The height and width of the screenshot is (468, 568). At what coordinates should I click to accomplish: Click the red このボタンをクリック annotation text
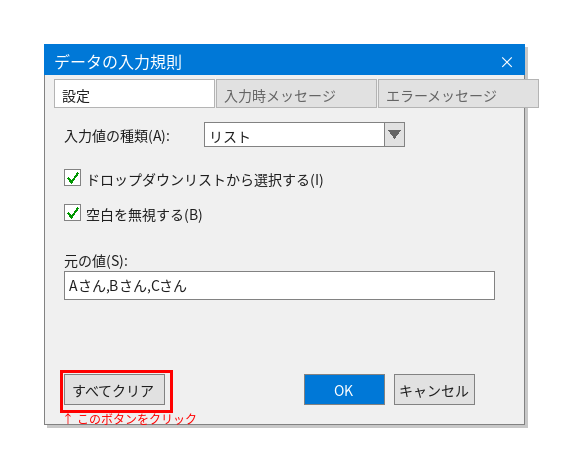(137, 419)
